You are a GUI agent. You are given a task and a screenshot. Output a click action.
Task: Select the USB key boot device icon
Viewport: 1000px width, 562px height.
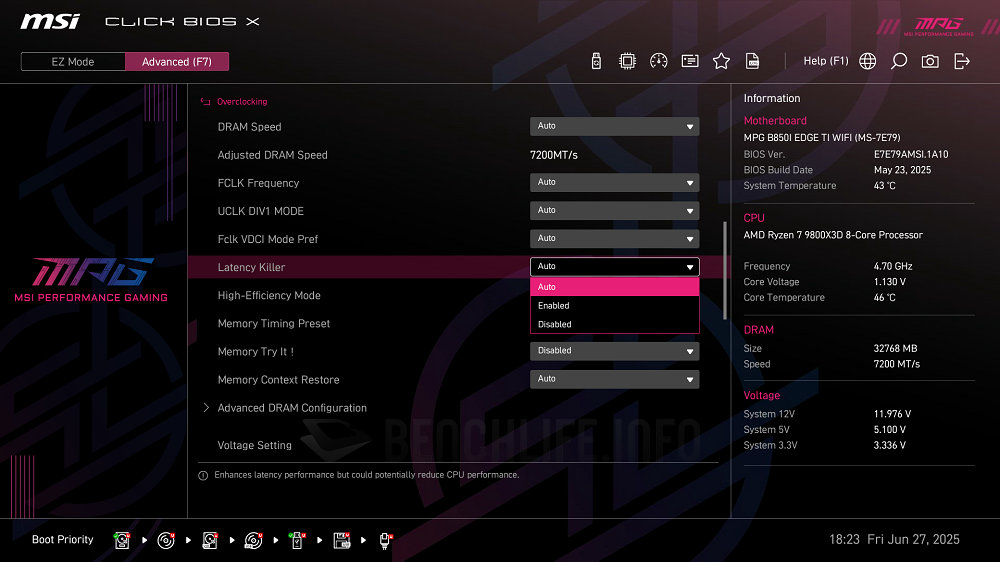(x=297, y=540)
